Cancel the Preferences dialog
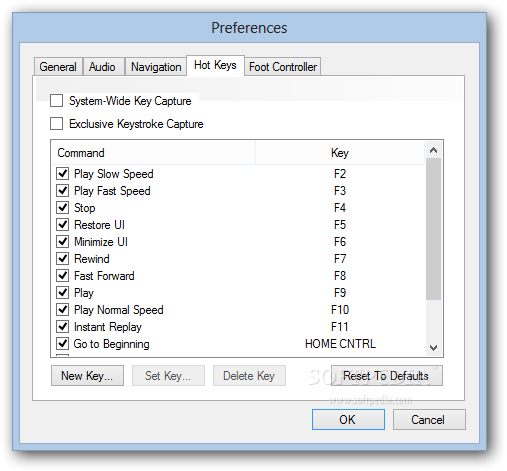Screen dimensions: 507x471 pyautogui.click(x=429, y=420)
